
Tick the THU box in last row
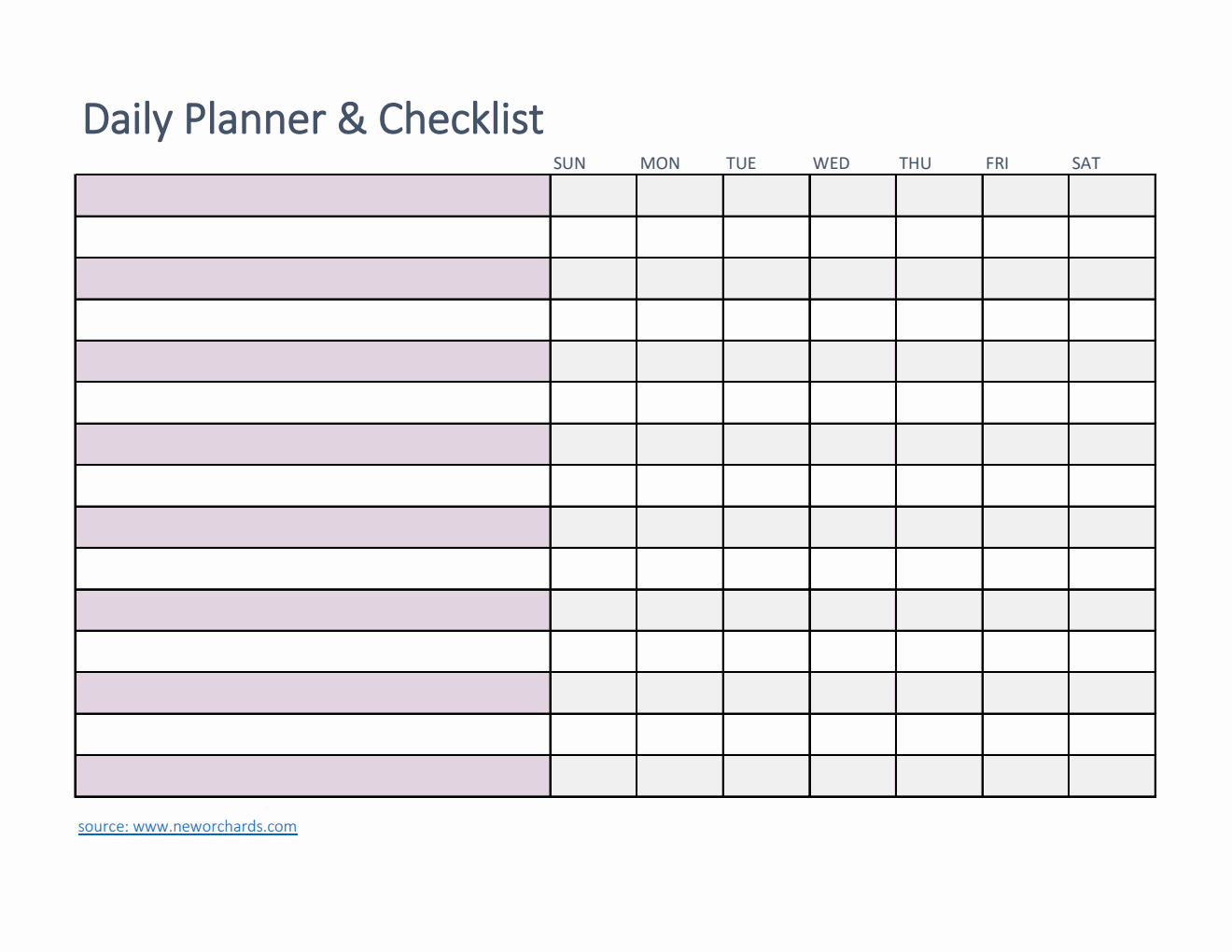coord(939,776)
